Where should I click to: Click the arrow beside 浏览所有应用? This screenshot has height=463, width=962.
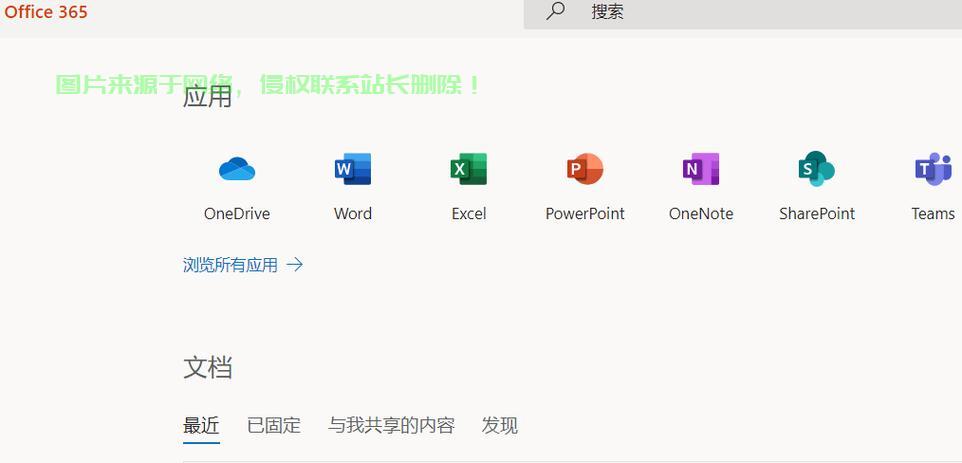(295, 265)
